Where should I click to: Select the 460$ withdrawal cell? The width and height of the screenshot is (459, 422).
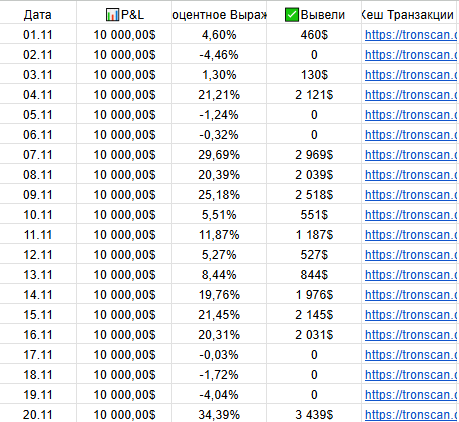[x=314, y=34]
